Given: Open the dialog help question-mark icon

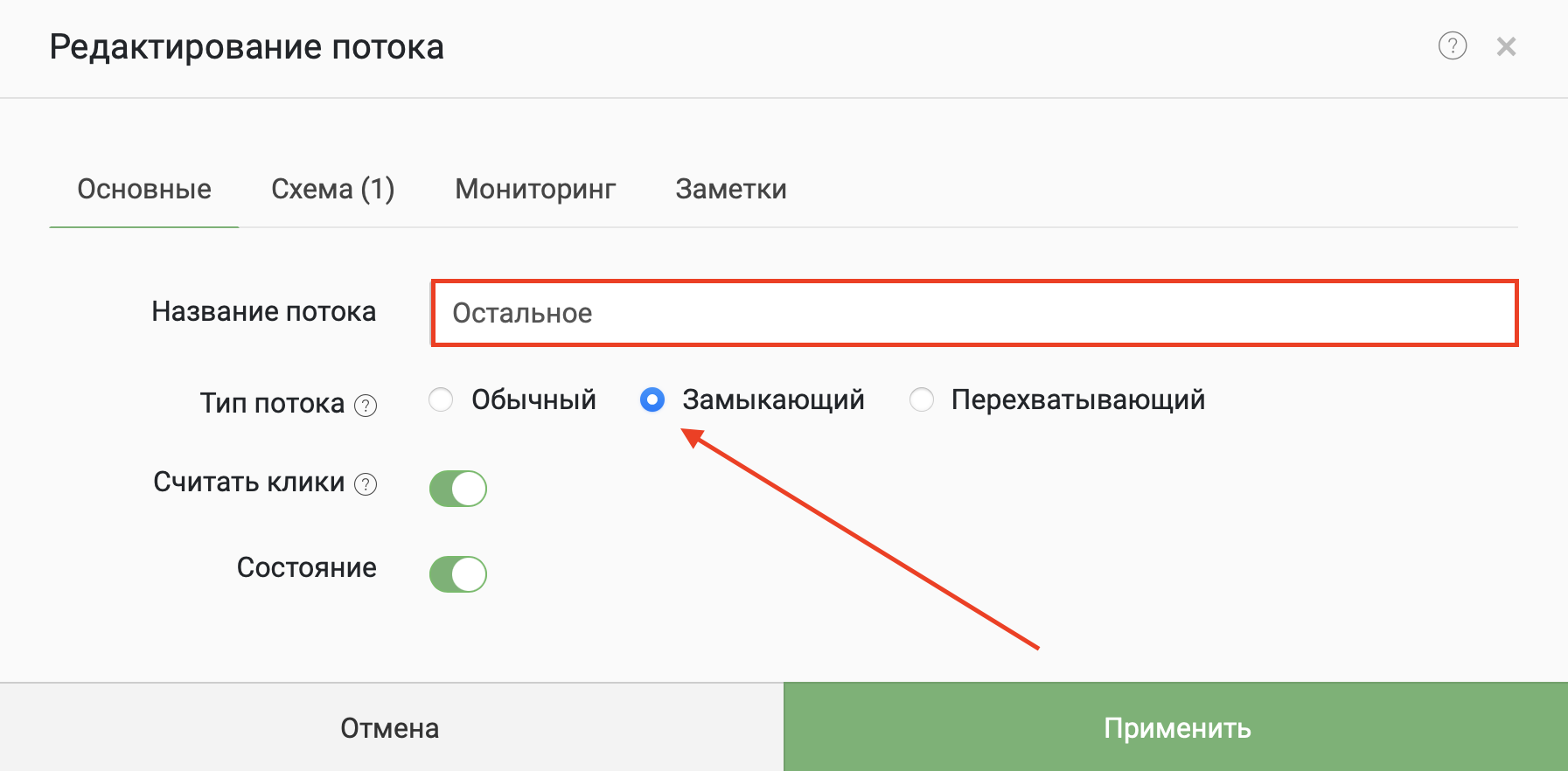Looking at the screenshot, I should click(1452, 45).
